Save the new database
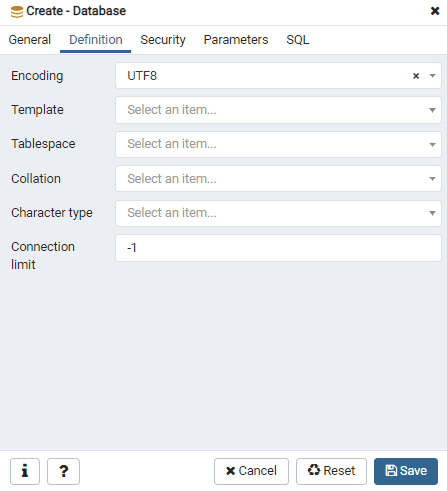Image resolution: width=447 pixels, height=491 pixels. point(406,471)
